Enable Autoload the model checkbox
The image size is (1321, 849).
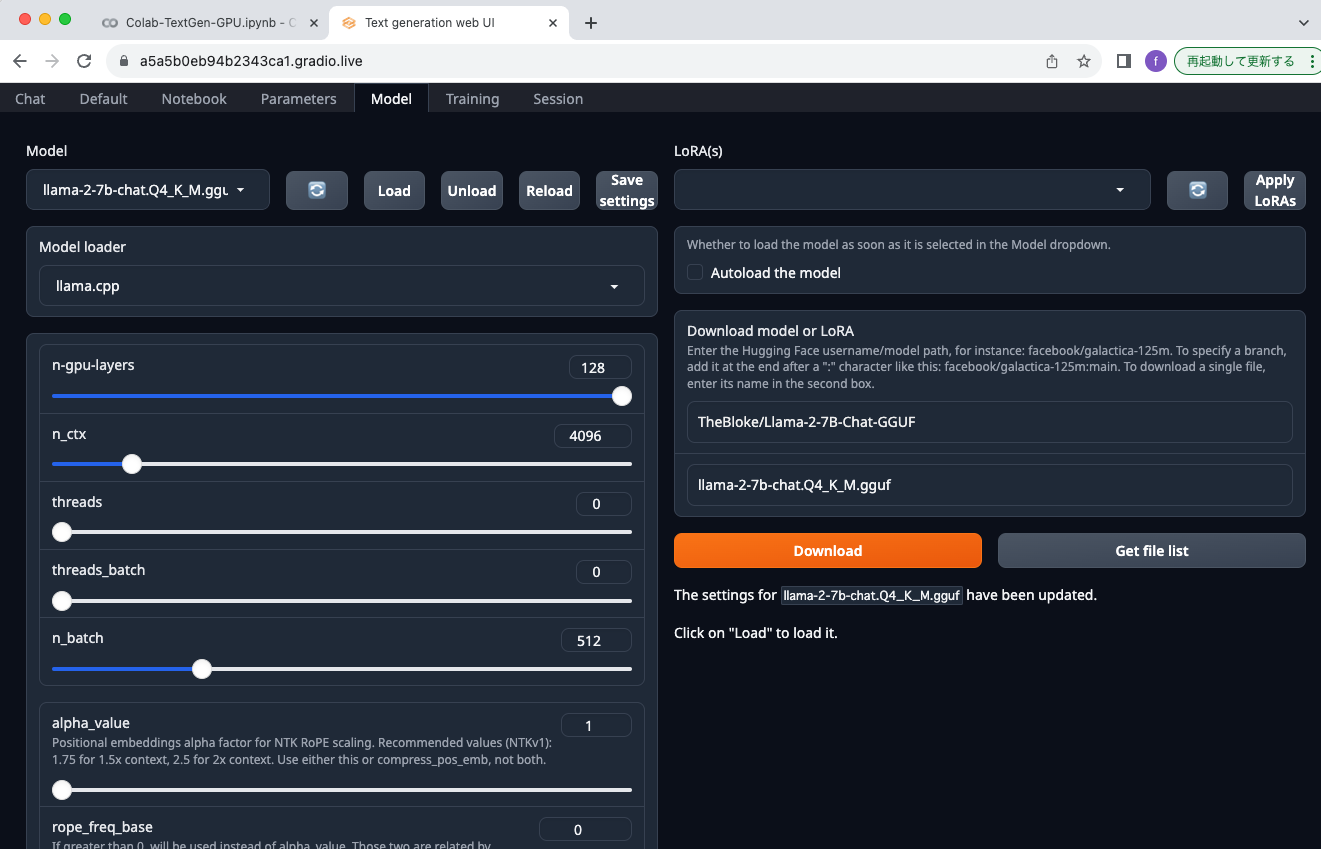point(695,272)
